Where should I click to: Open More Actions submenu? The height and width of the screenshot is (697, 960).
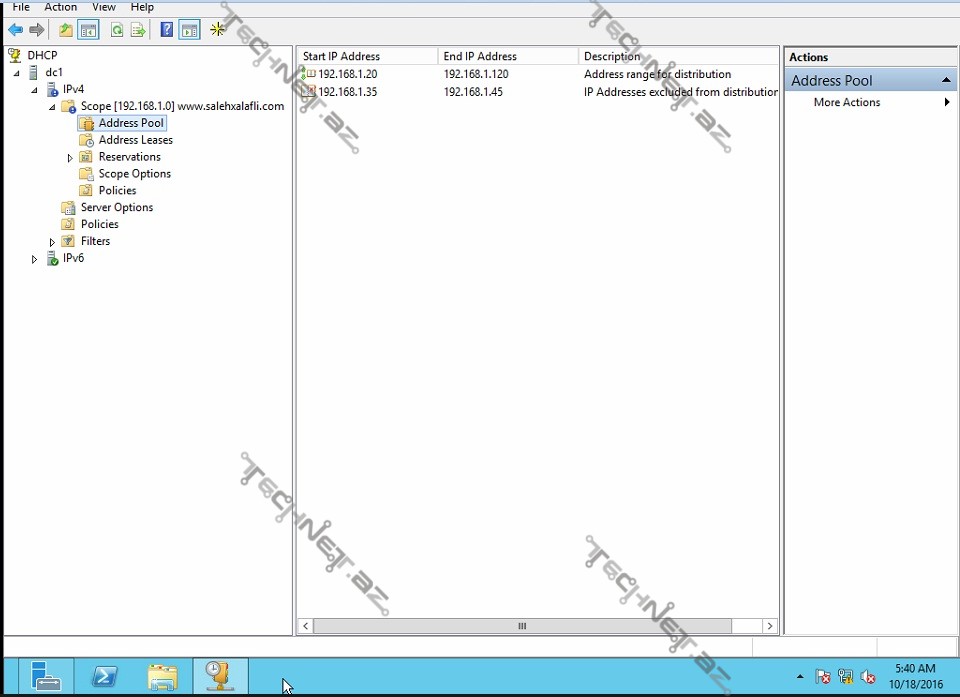click(x=847, y=102)
